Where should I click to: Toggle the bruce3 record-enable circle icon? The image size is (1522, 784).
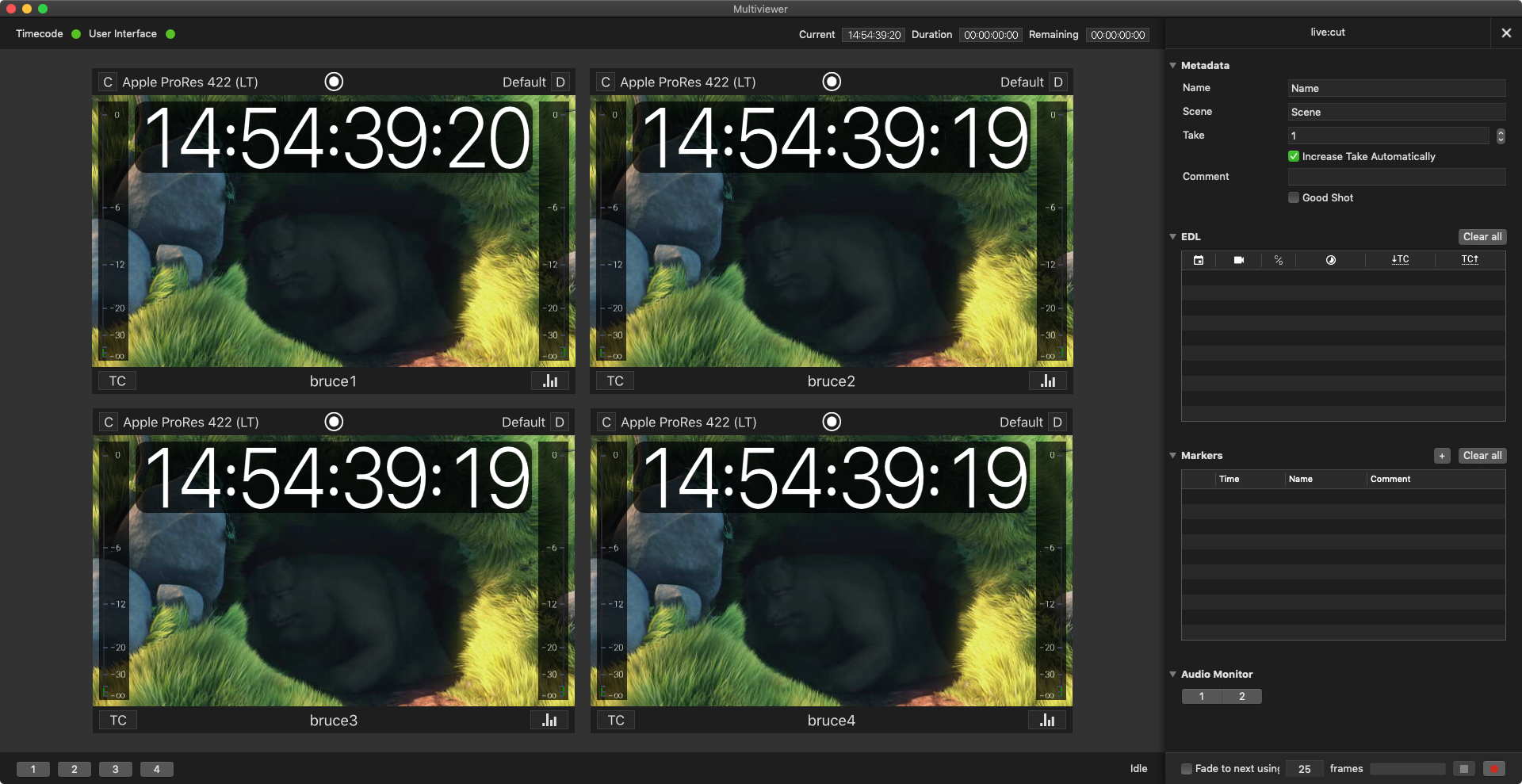tap(334, 422)
